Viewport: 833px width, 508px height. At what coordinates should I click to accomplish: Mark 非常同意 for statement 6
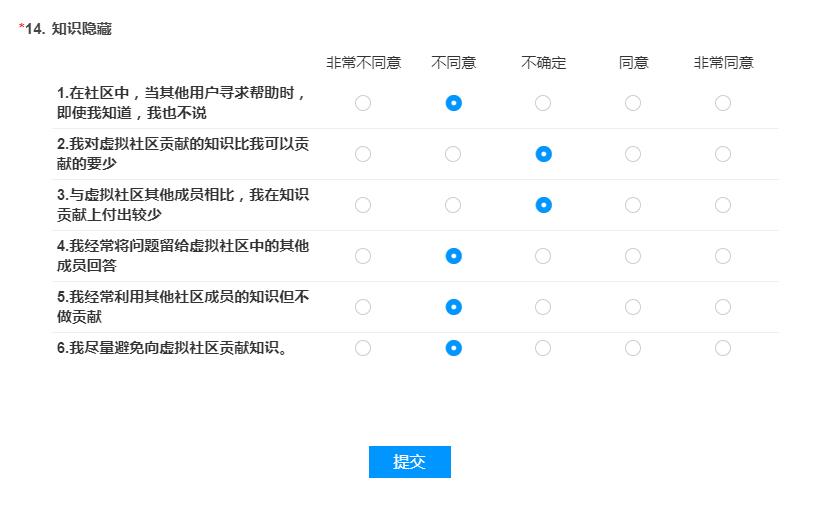click(x=723, y=348)
